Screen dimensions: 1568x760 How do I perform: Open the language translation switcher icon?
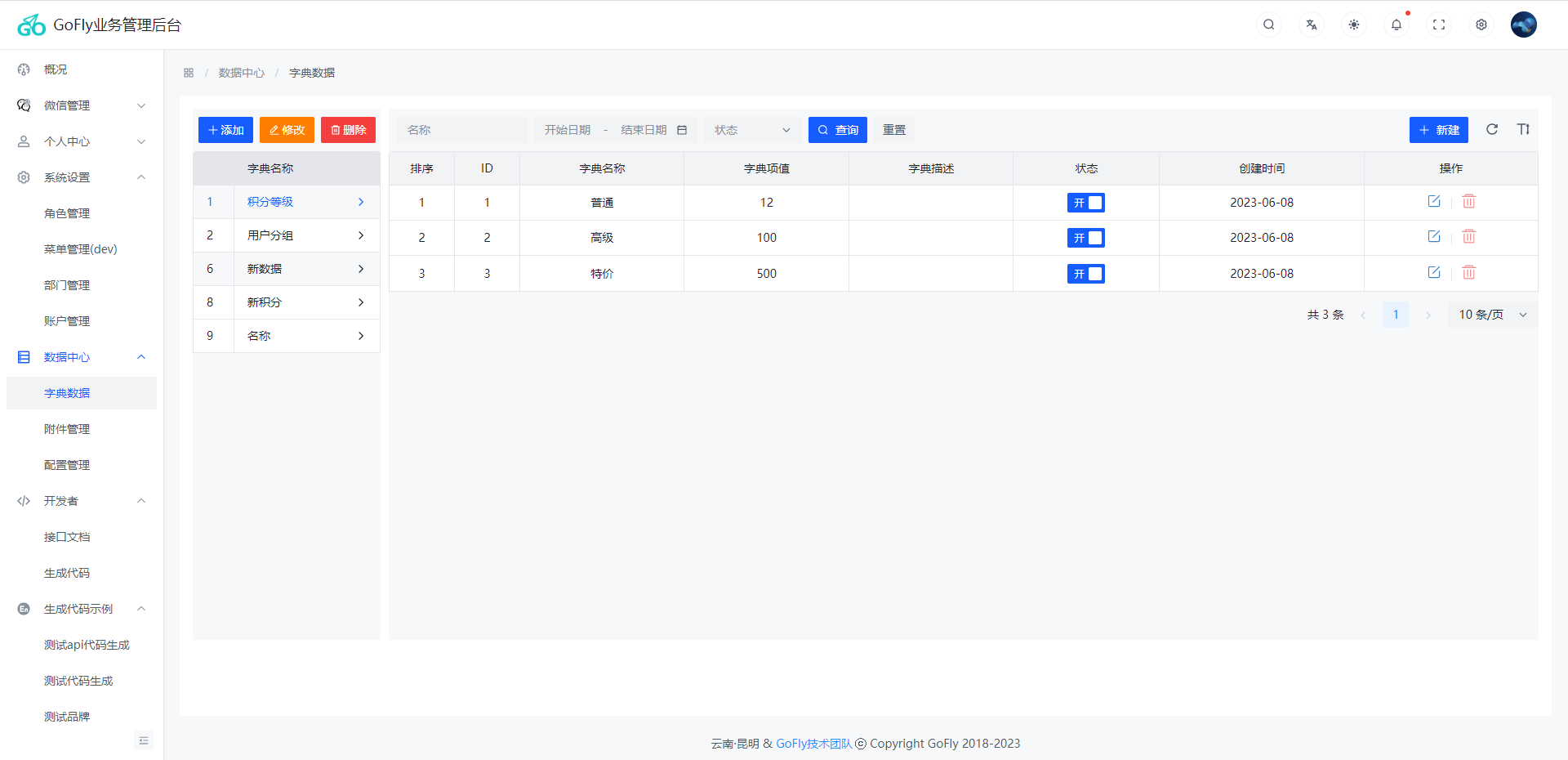click(x=1311, y=25)
